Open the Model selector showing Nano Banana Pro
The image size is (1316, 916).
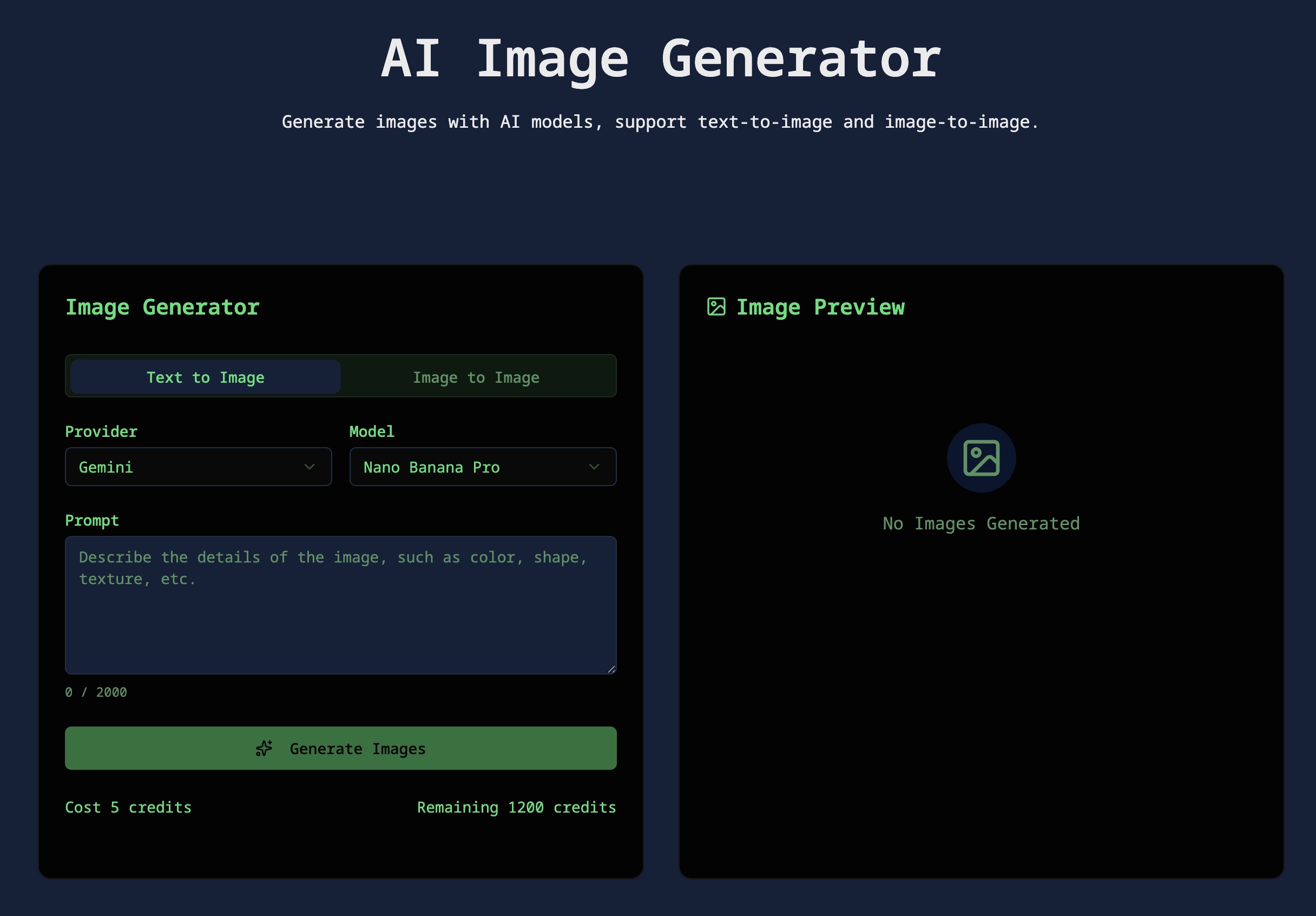482,467
